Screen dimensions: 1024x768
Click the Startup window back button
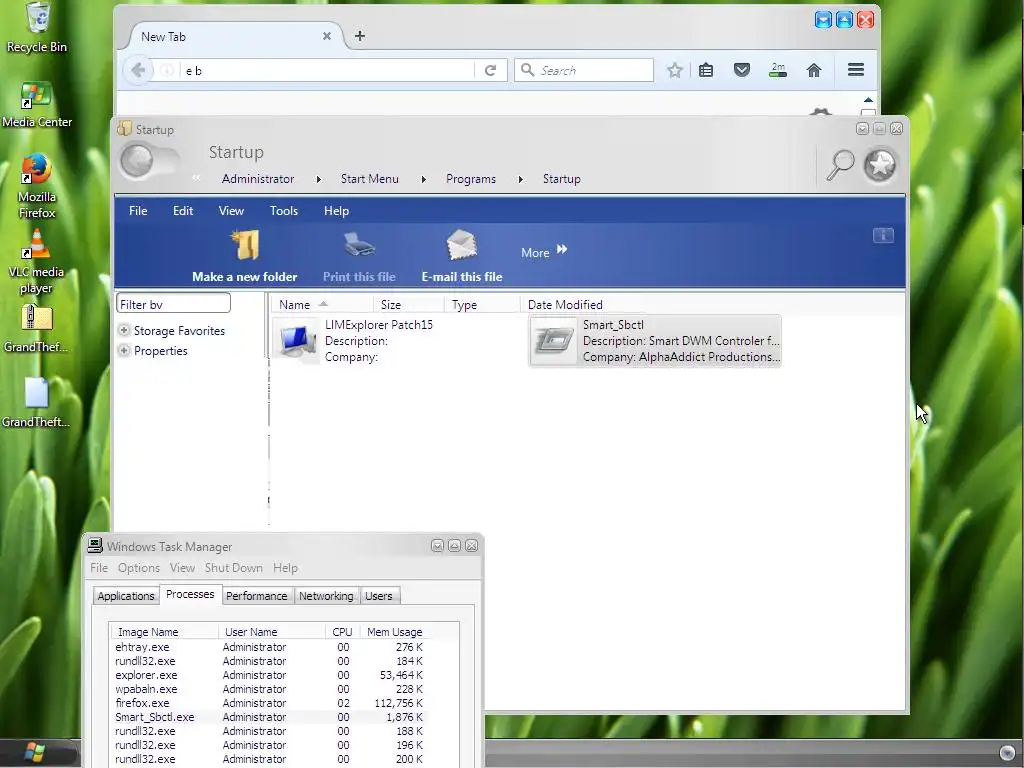(137, 161)
